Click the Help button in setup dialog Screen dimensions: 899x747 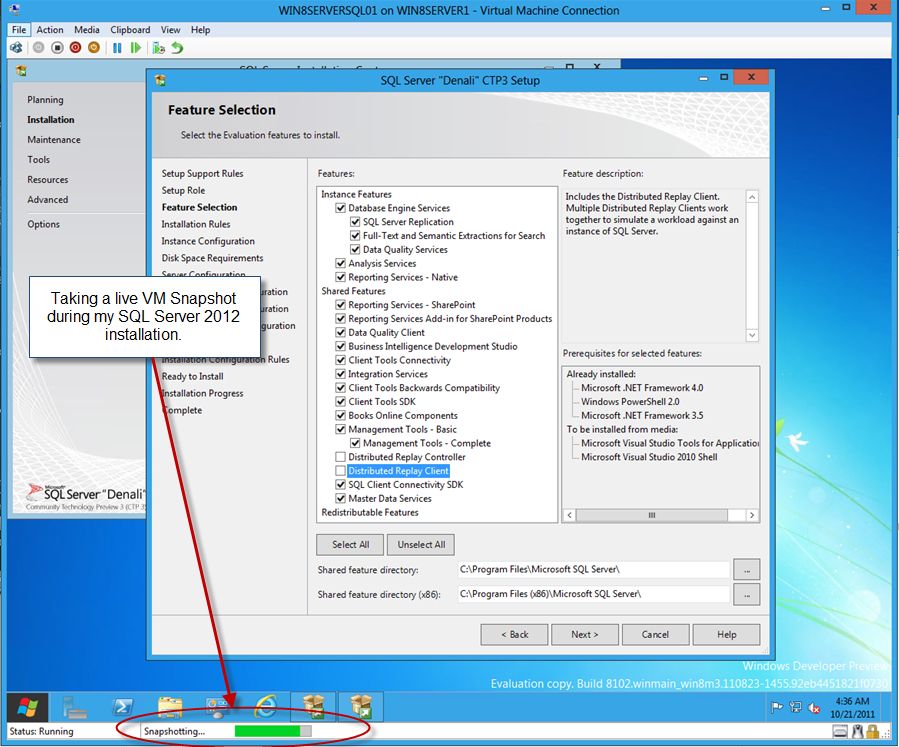726,635
